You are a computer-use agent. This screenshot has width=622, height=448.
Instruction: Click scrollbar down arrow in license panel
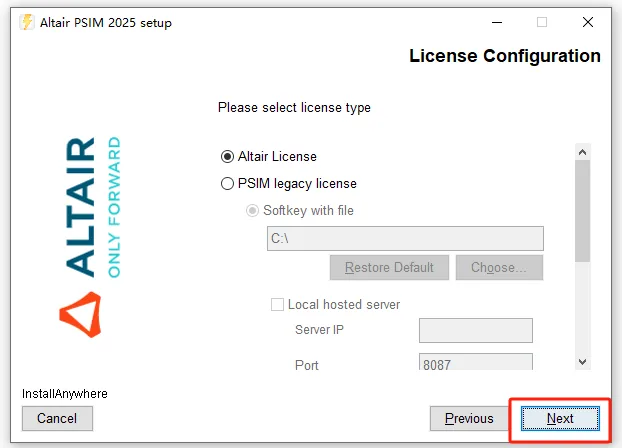pyautogui.click(x=582, y=362)
